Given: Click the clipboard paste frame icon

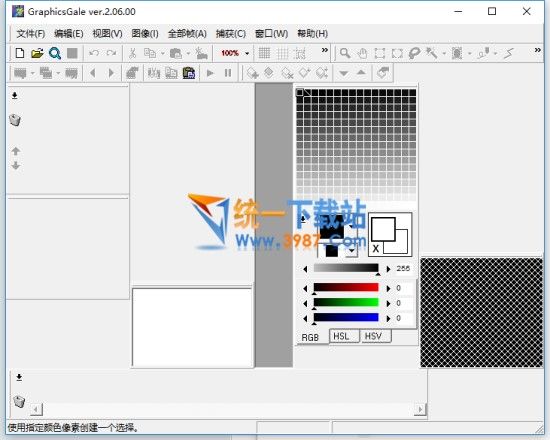Looking at the screenshot, I should pos(189,73).
